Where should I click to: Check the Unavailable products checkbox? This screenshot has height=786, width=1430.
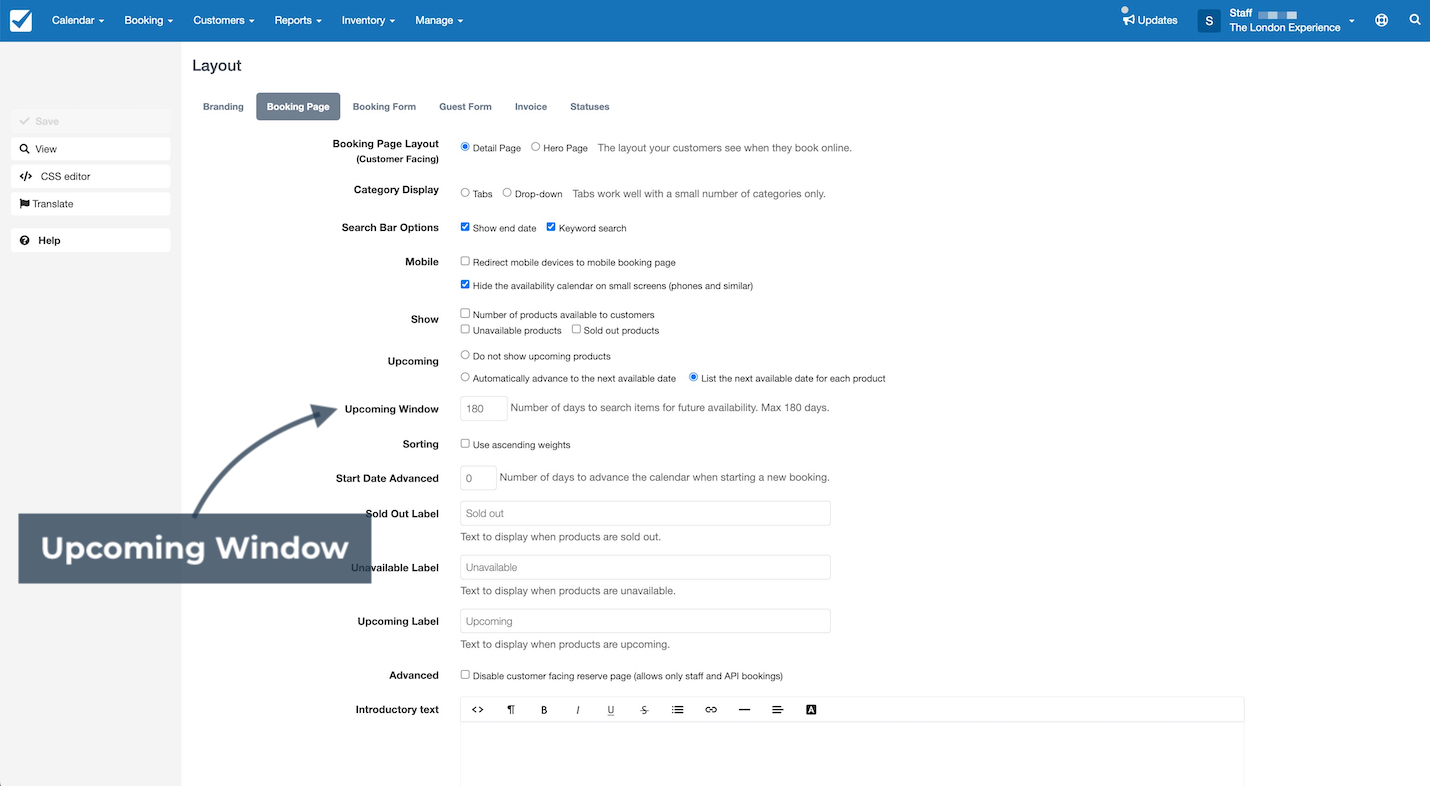click(465, 329)
